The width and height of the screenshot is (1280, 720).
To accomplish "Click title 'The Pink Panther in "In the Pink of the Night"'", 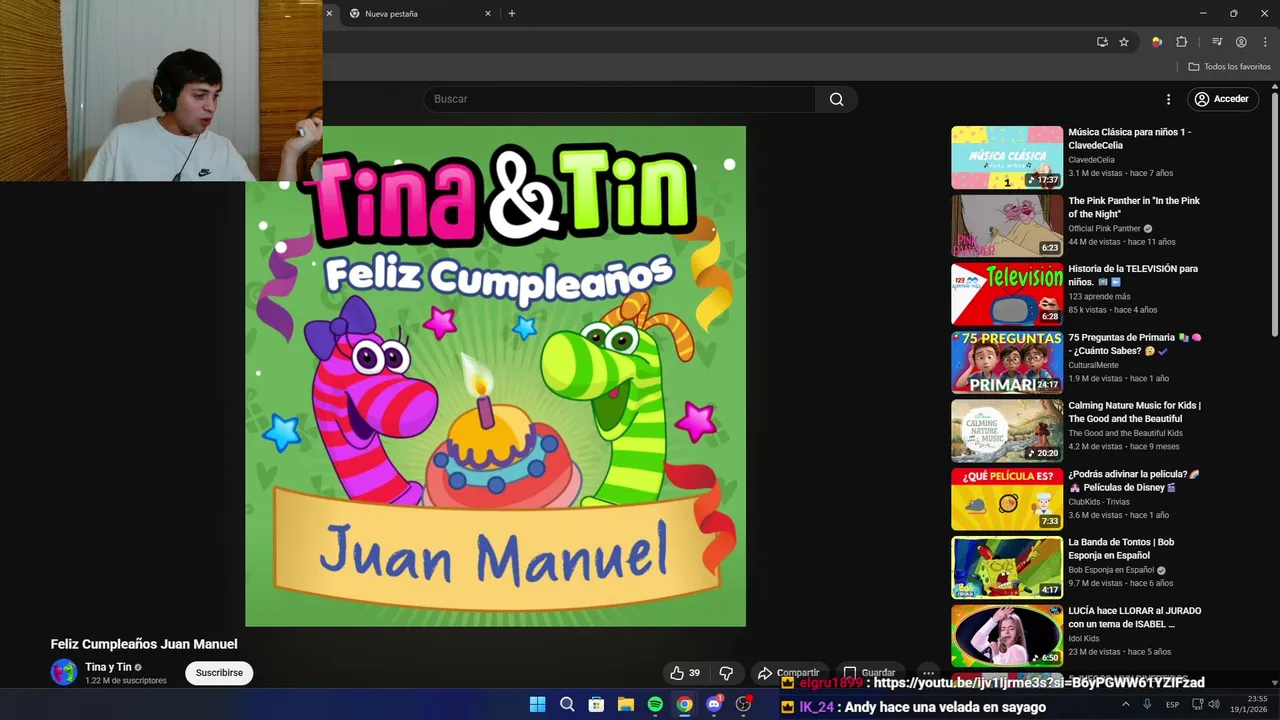I will point(1134,207).
